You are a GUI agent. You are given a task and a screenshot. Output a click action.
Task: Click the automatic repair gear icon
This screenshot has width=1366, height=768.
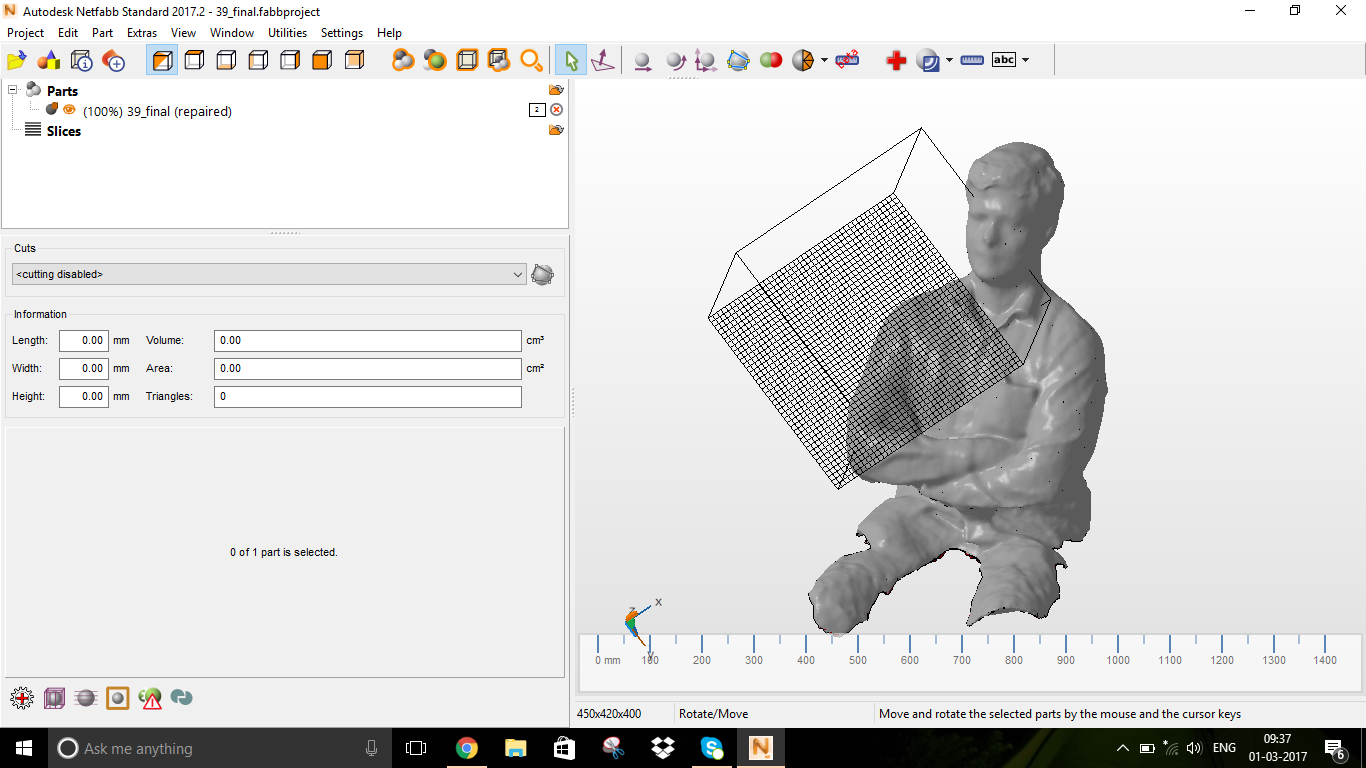21,698
